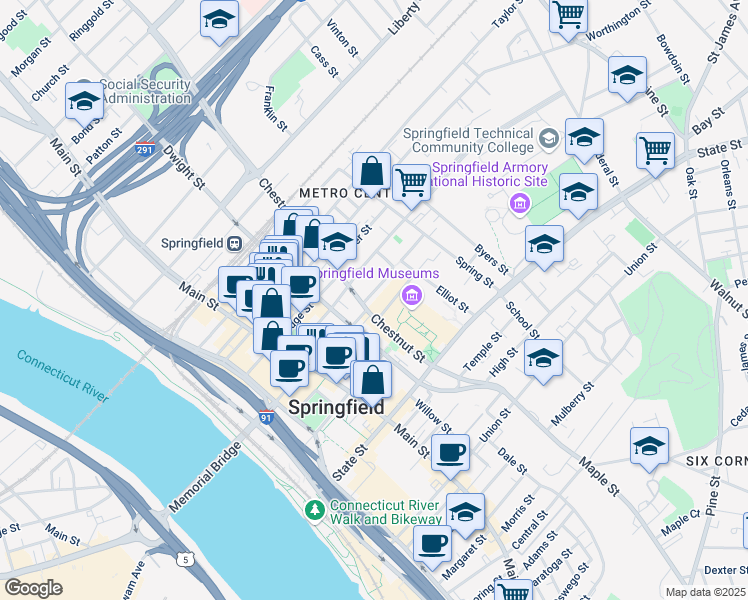Screen dimensions: 748x600
Task: Select the school marker near Morris St
Action: point(466,513)
